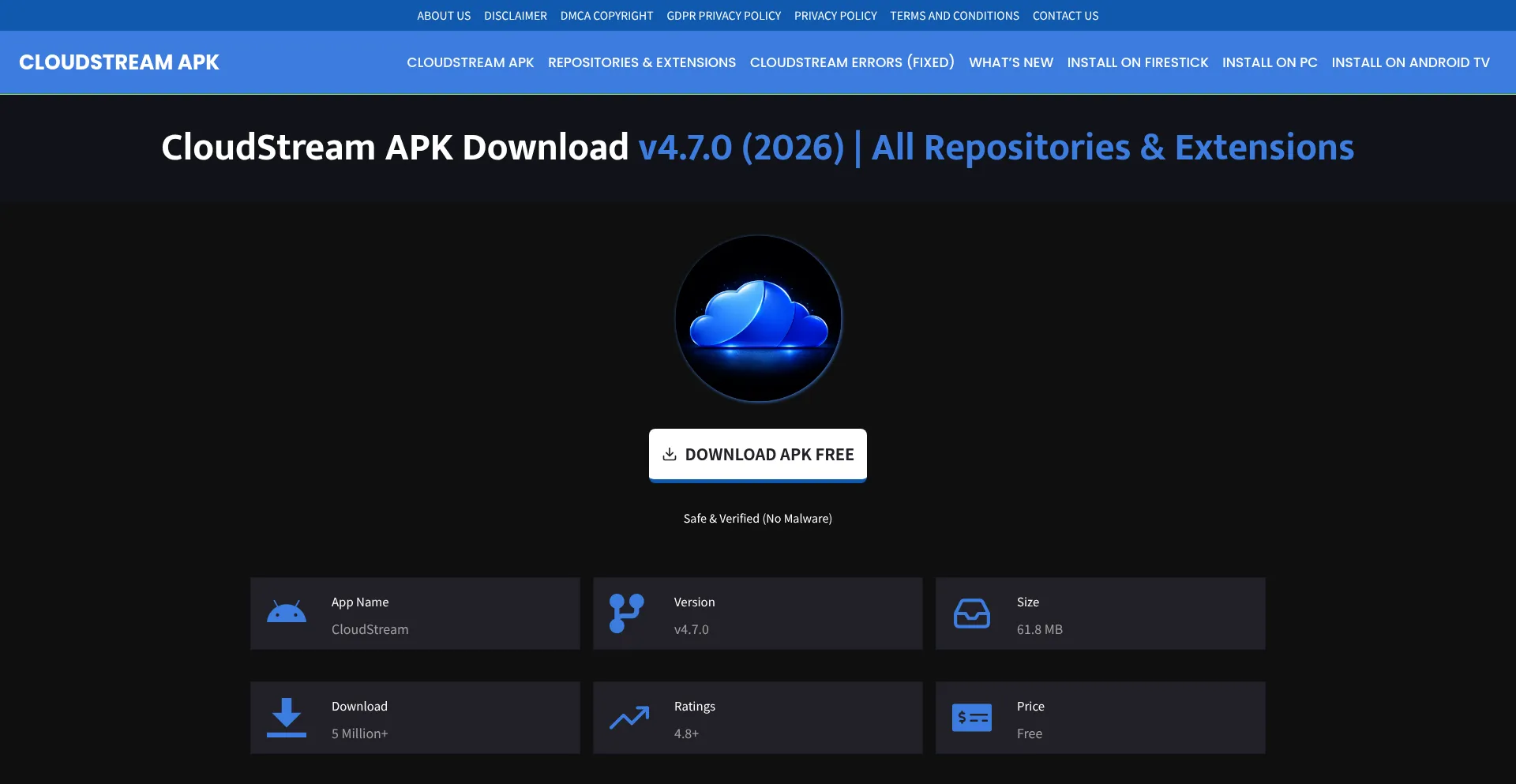The width and height of the screenshot is (1516, 784).
Task: Open the CLOUDSTREAM APK site logo link
Action: (x=119, y=62)
